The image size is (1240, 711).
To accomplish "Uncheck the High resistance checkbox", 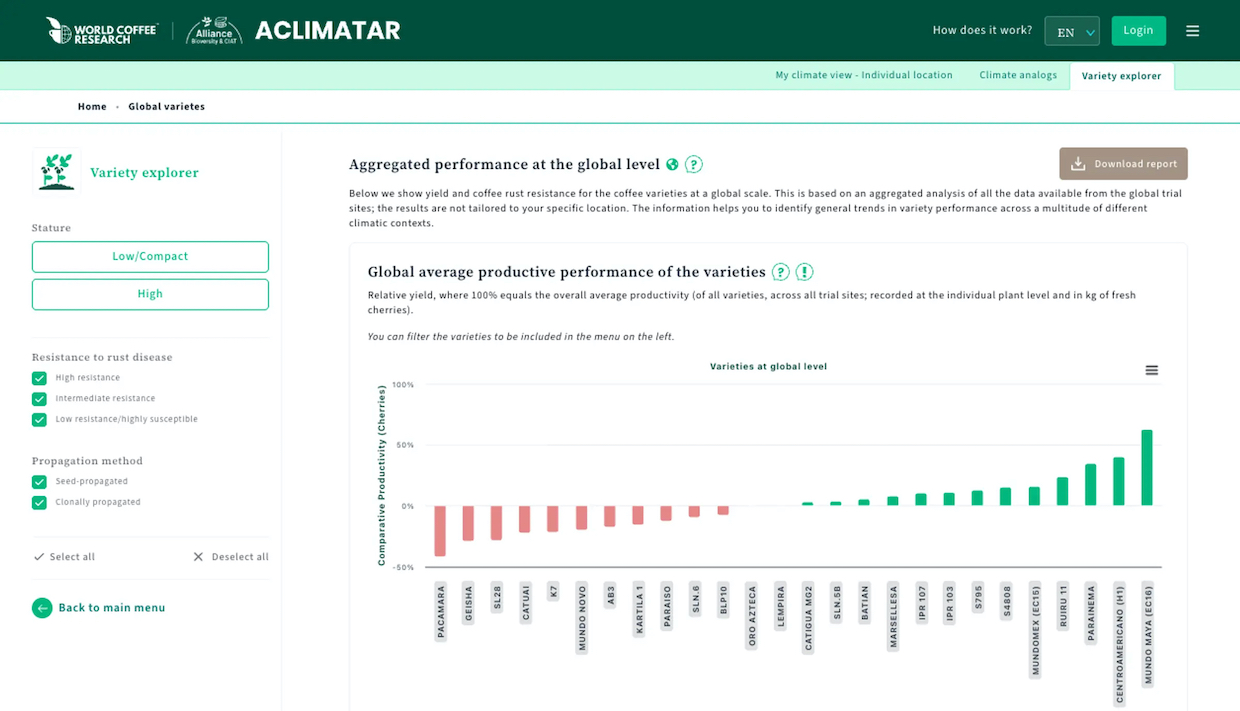I will [39, 378].
